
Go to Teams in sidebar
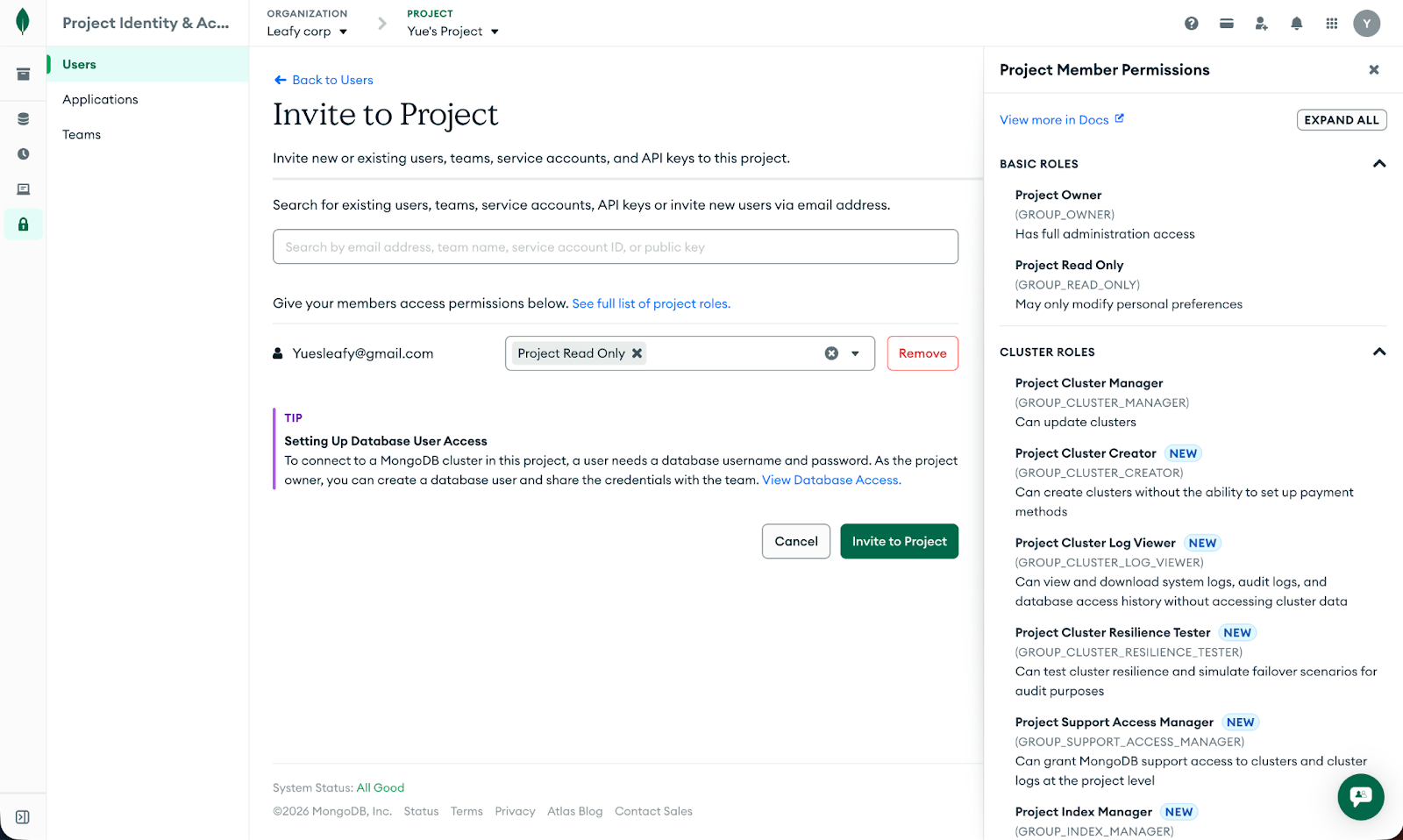(82, 135)
